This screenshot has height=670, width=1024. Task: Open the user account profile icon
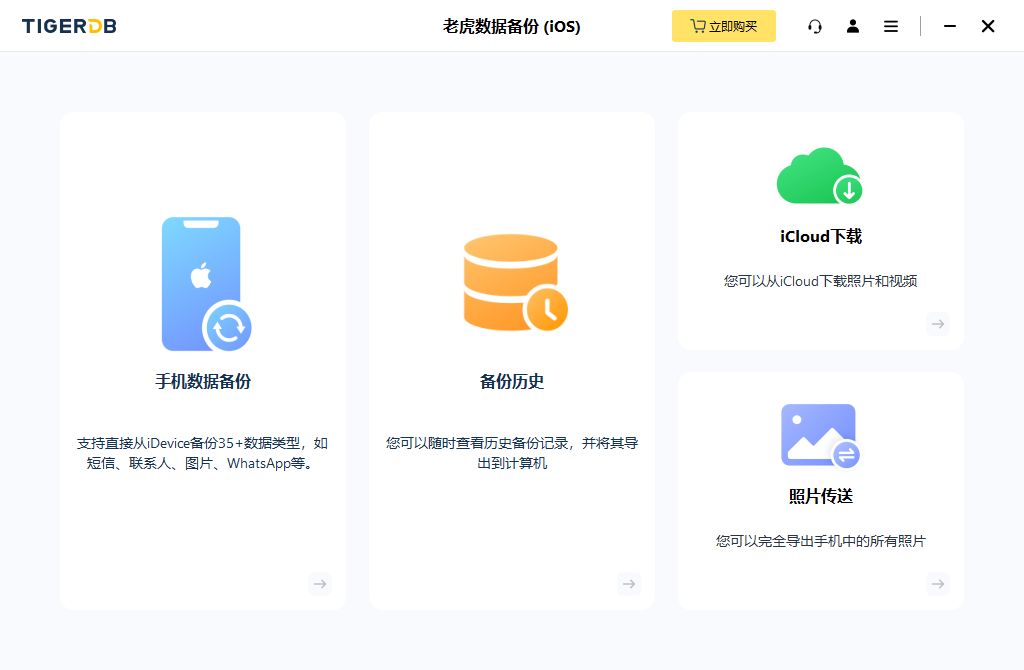click(x=853, y=26)
